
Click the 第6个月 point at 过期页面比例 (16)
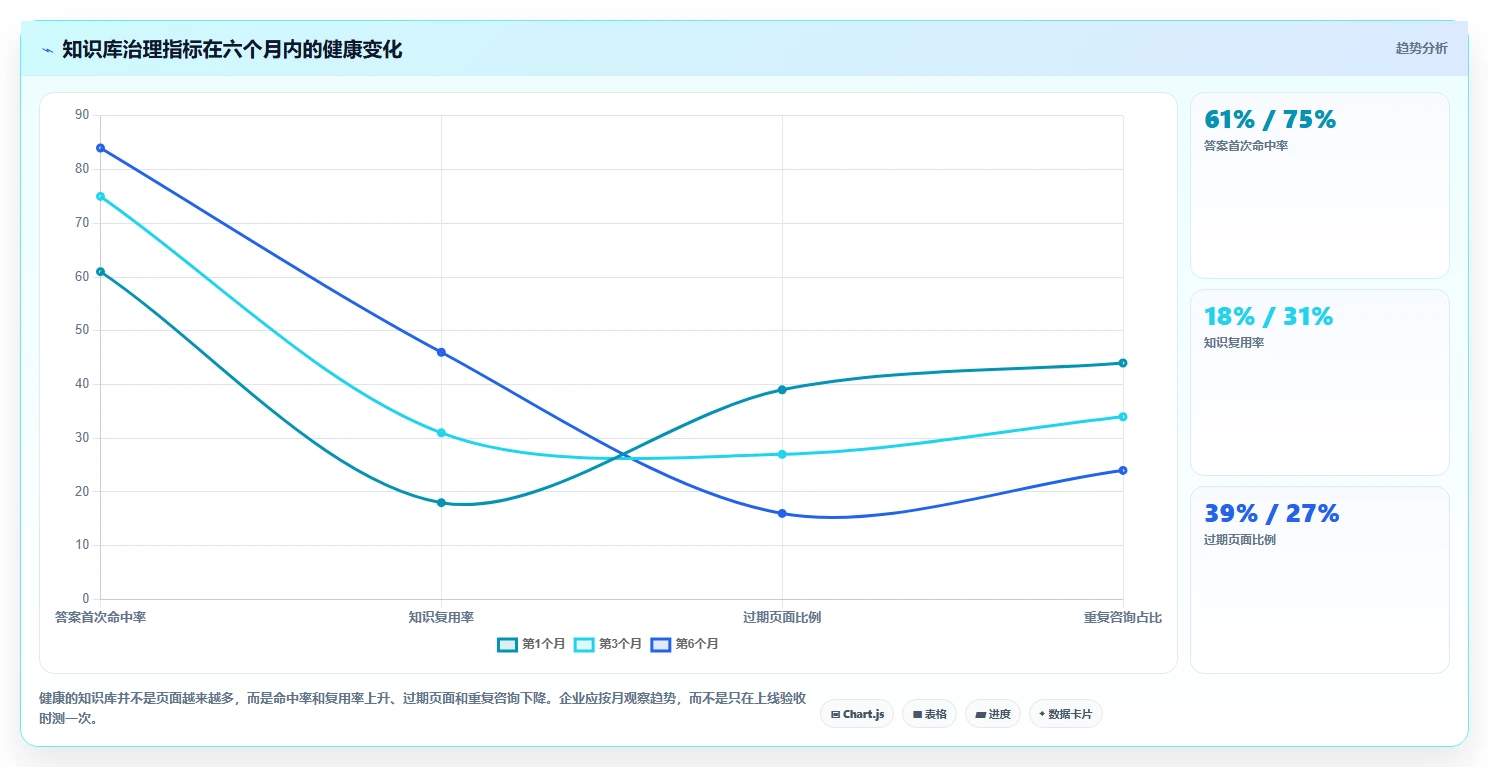(x=782, y=513)
